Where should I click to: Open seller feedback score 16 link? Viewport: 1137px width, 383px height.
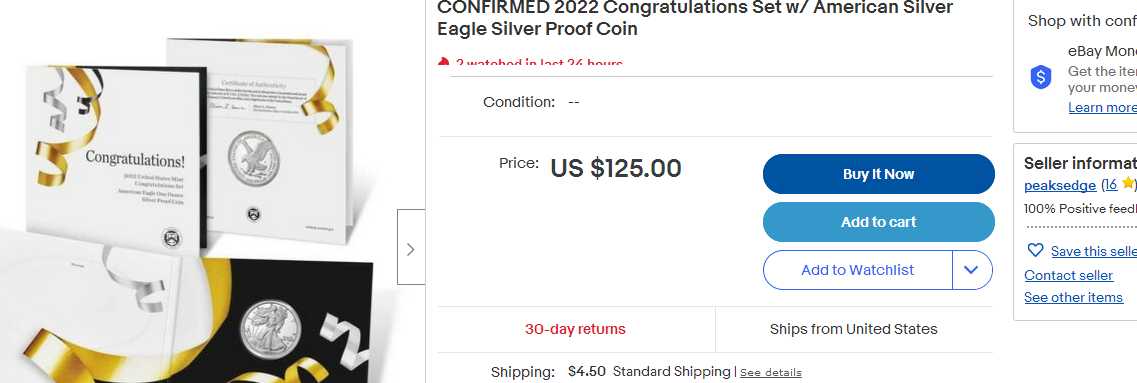pos(1113,185)
